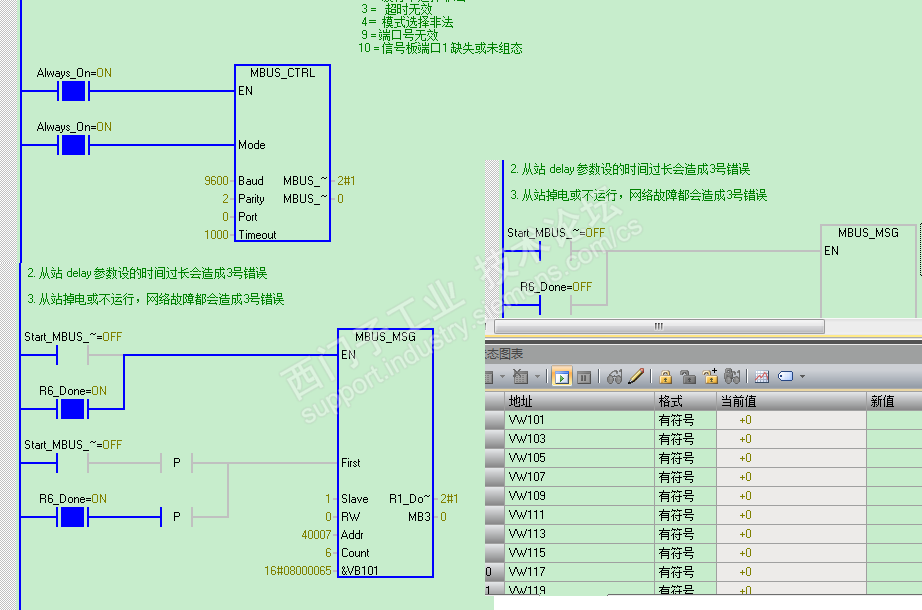Click the 格式 column header
922x610 pixels.
685,402
